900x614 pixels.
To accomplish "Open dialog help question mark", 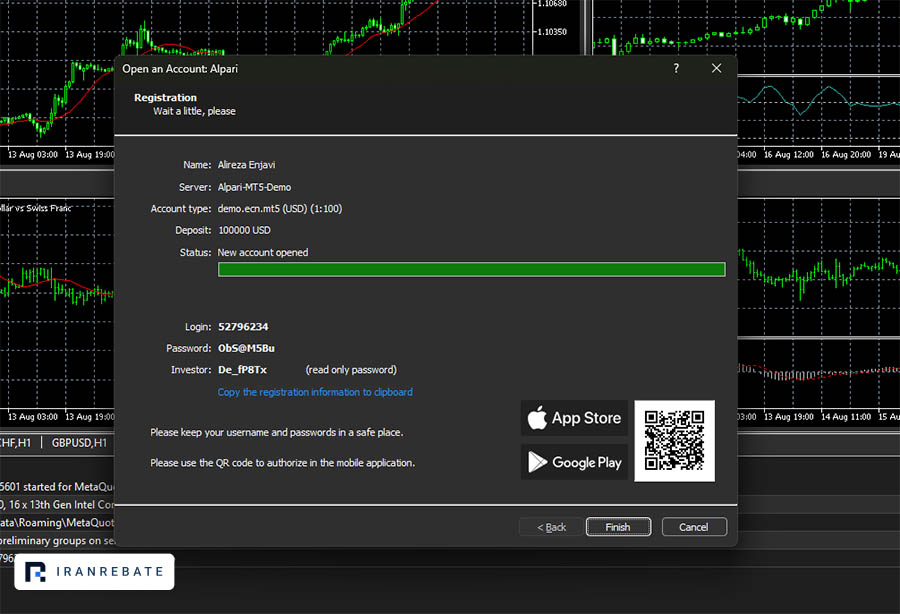I will (x=676, y=68).
